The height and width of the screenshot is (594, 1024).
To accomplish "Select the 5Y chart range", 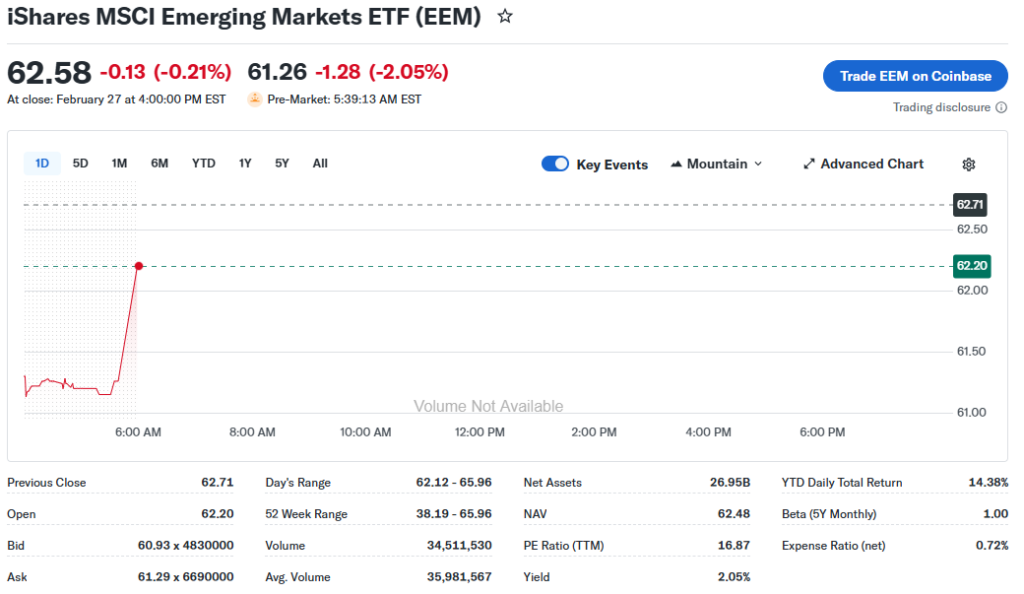I will [282, 163].
